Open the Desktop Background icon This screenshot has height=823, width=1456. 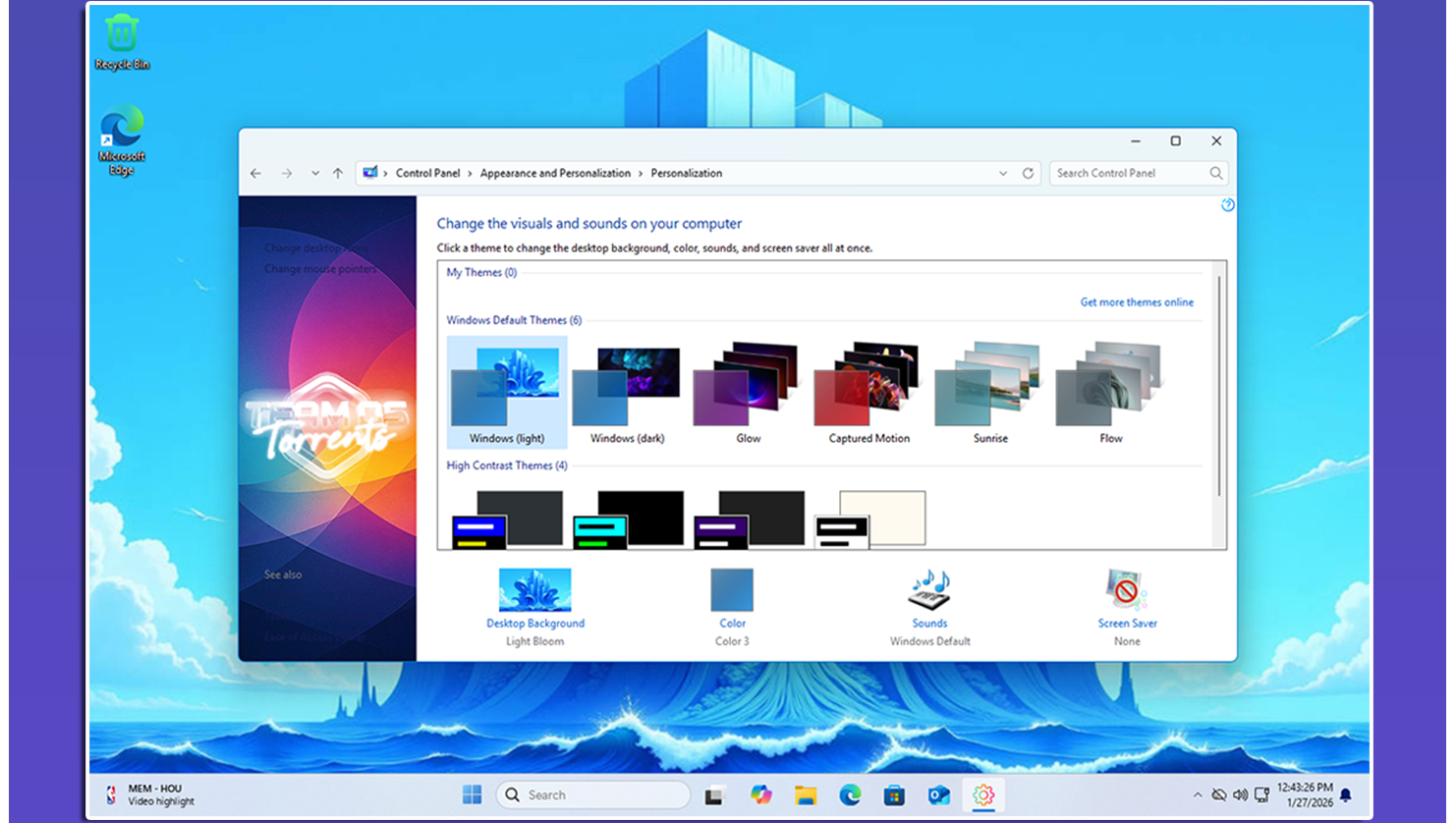(x=534, y=591)
